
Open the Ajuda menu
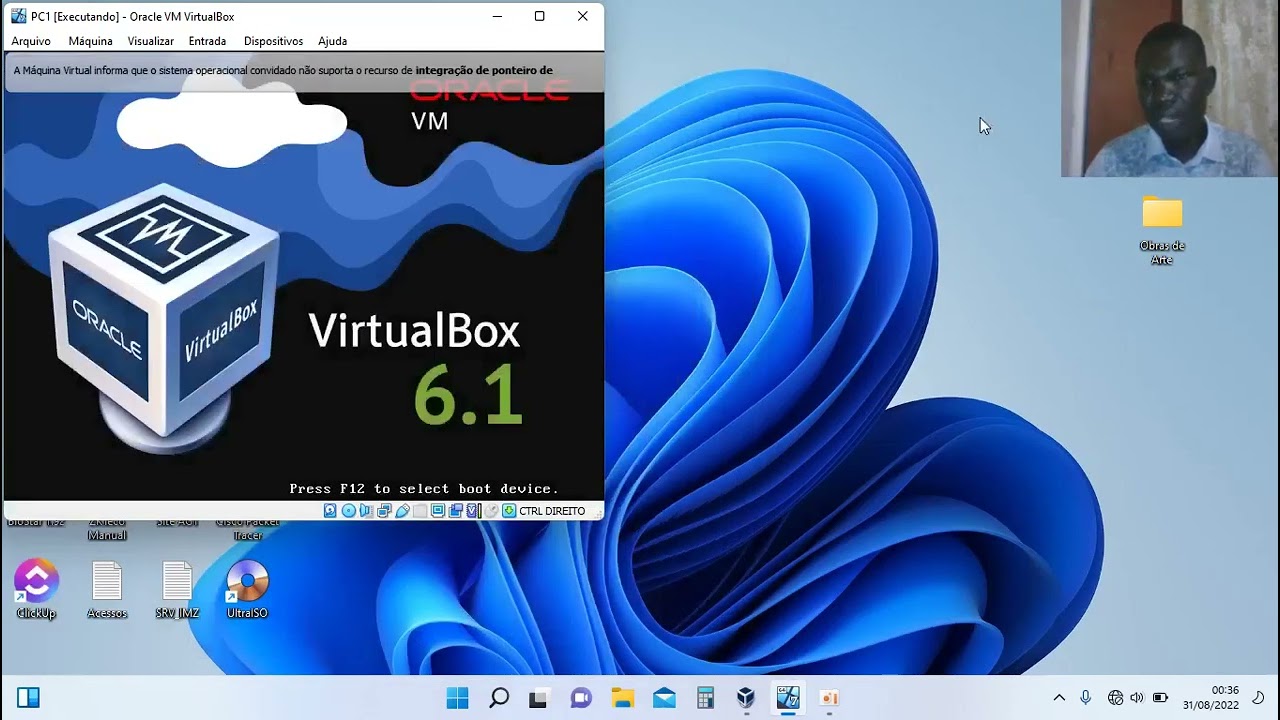[x=332, y=41]
